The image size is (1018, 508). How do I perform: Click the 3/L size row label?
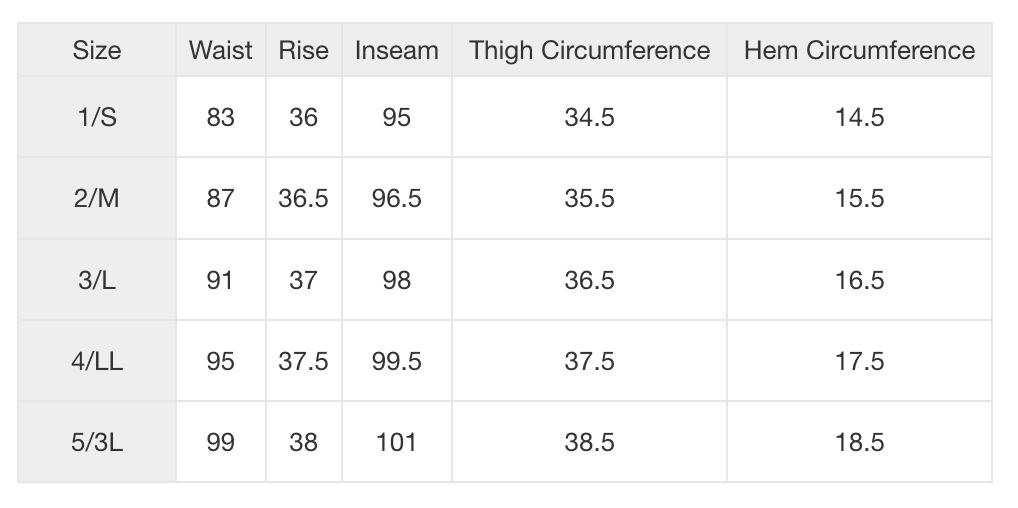pyautogui.click(x=97, y=280)
